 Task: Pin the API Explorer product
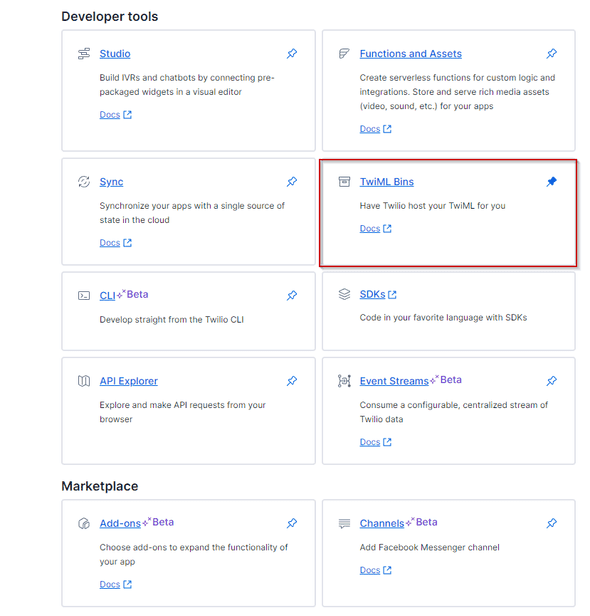pos(291,381)
